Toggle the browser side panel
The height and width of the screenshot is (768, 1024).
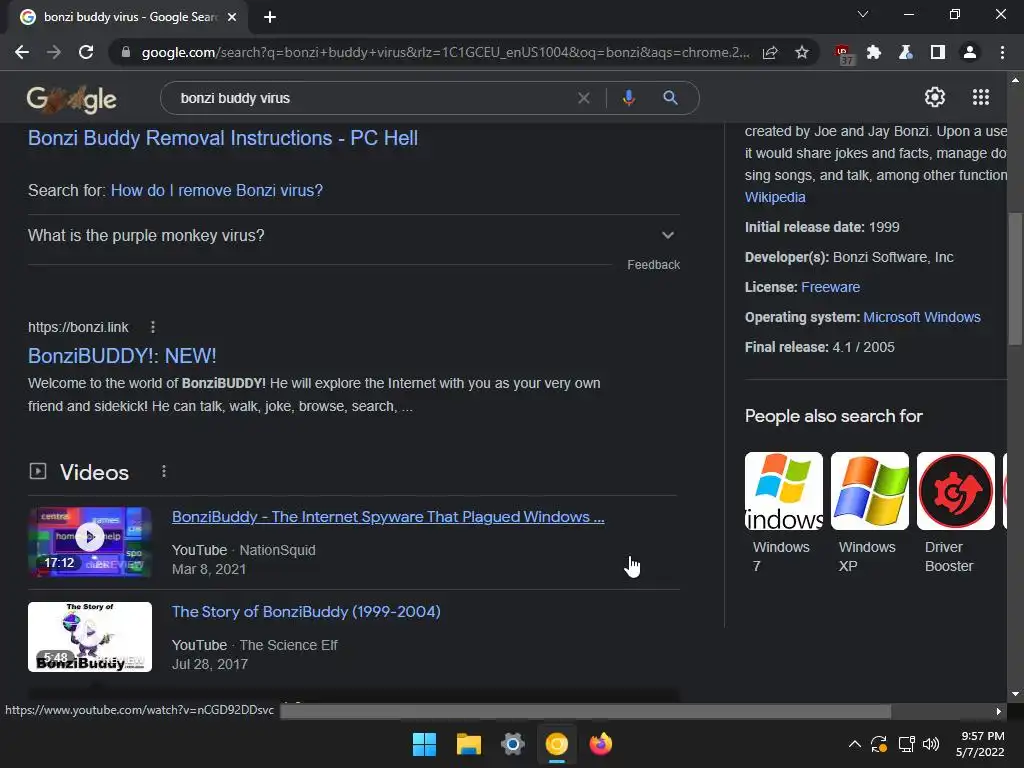pyautogui.click(x=938, y=52)
